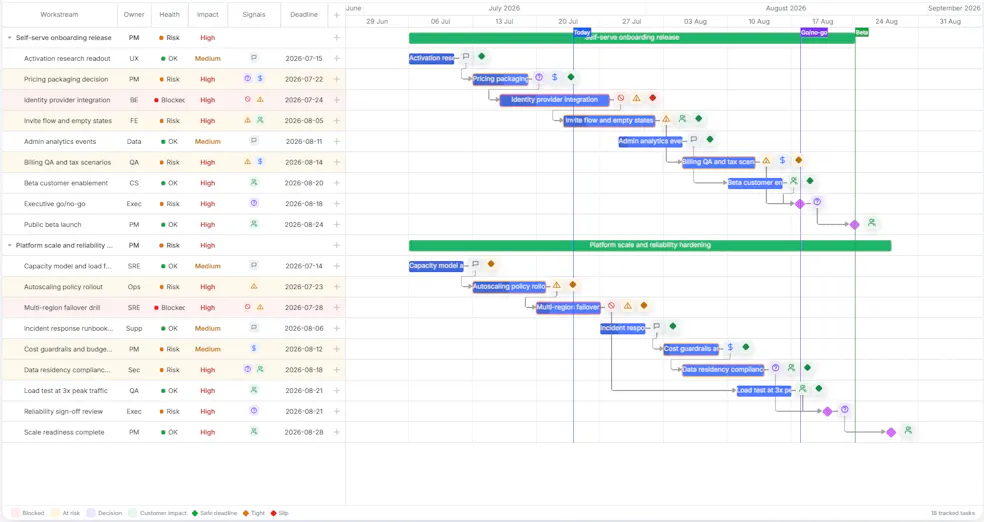Select the Activation research readout Gantt bar
This screenshot has height=522, width=984.
[432, 58]
